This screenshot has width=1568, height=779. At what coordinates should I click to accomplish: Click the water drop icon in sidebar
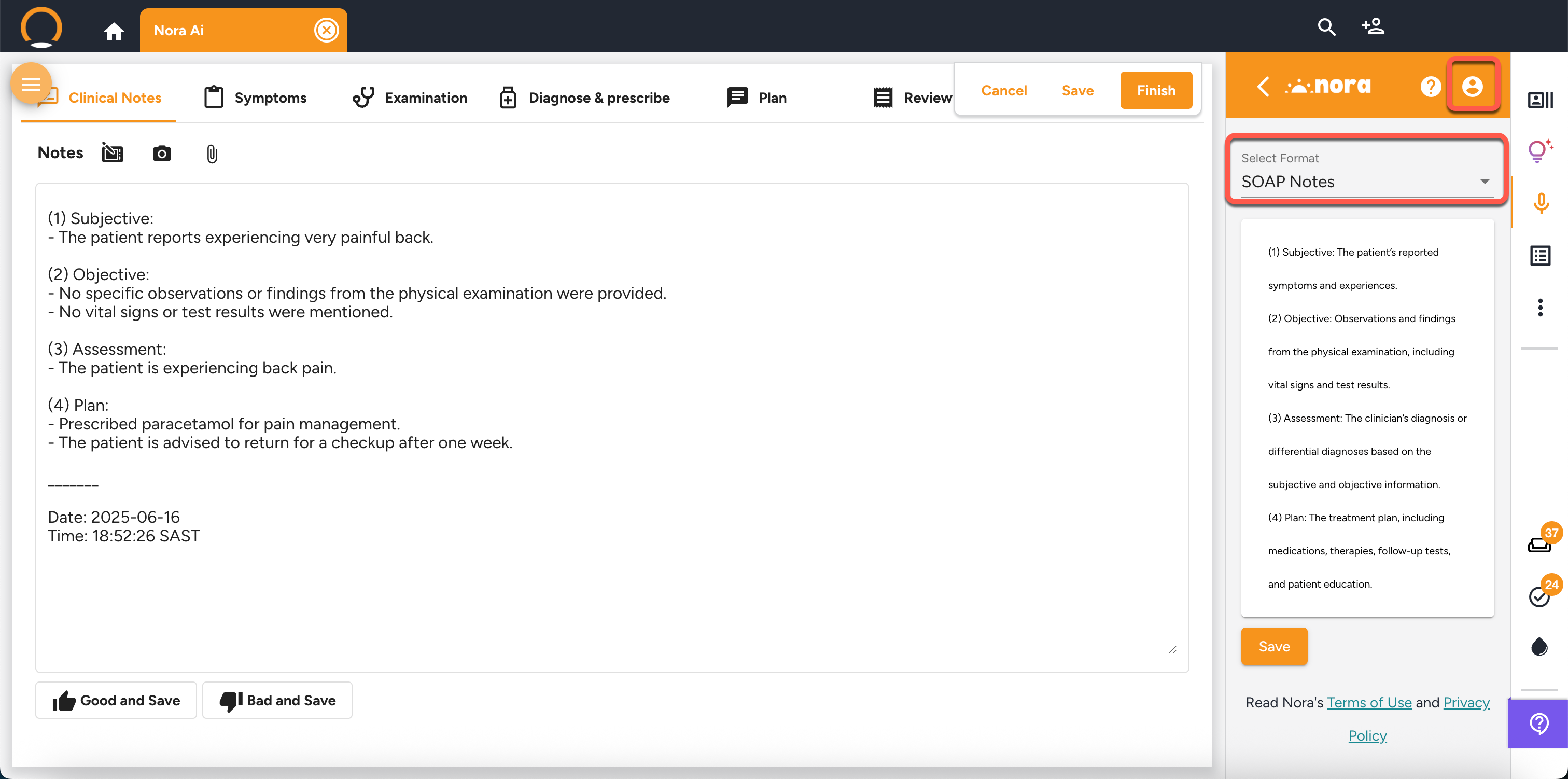(1539, 646)
